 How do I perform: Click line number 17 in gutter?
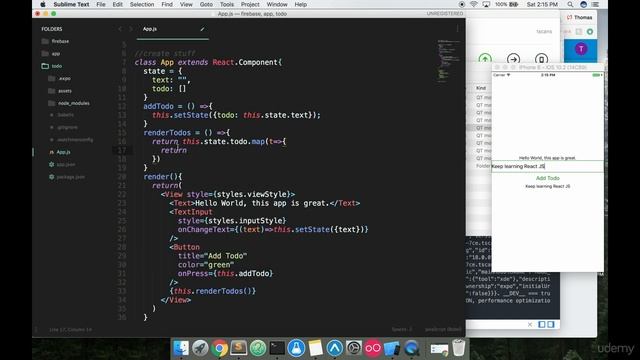coord(122,150)
